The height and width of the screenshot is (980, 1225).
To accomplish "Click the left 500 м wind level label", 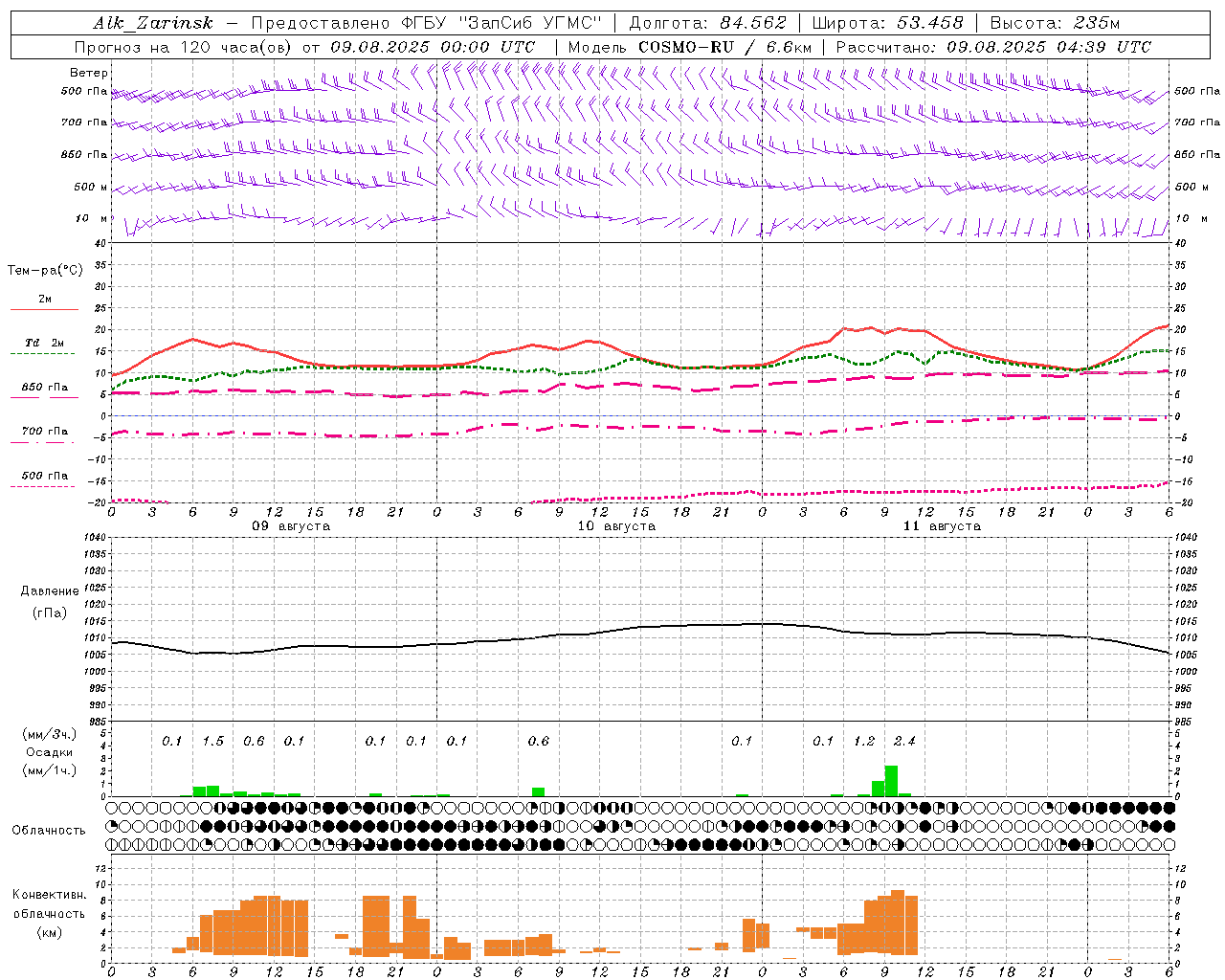I will click(91, 187).
